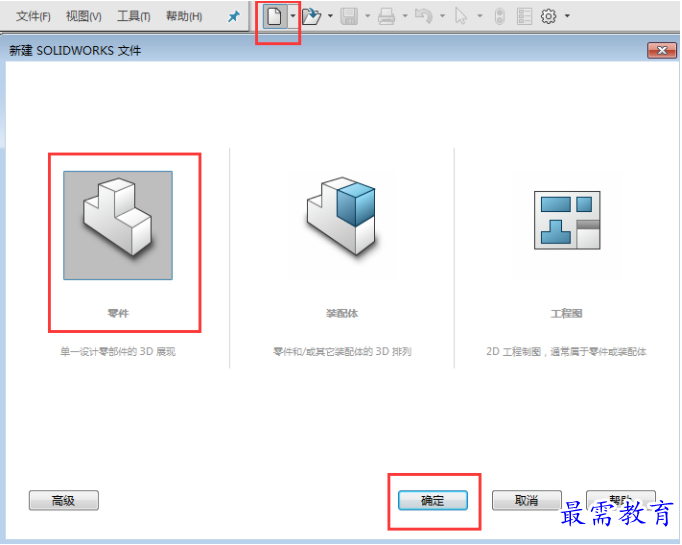
Task: Click the File Properties list icon
Action: click(525, 17)
